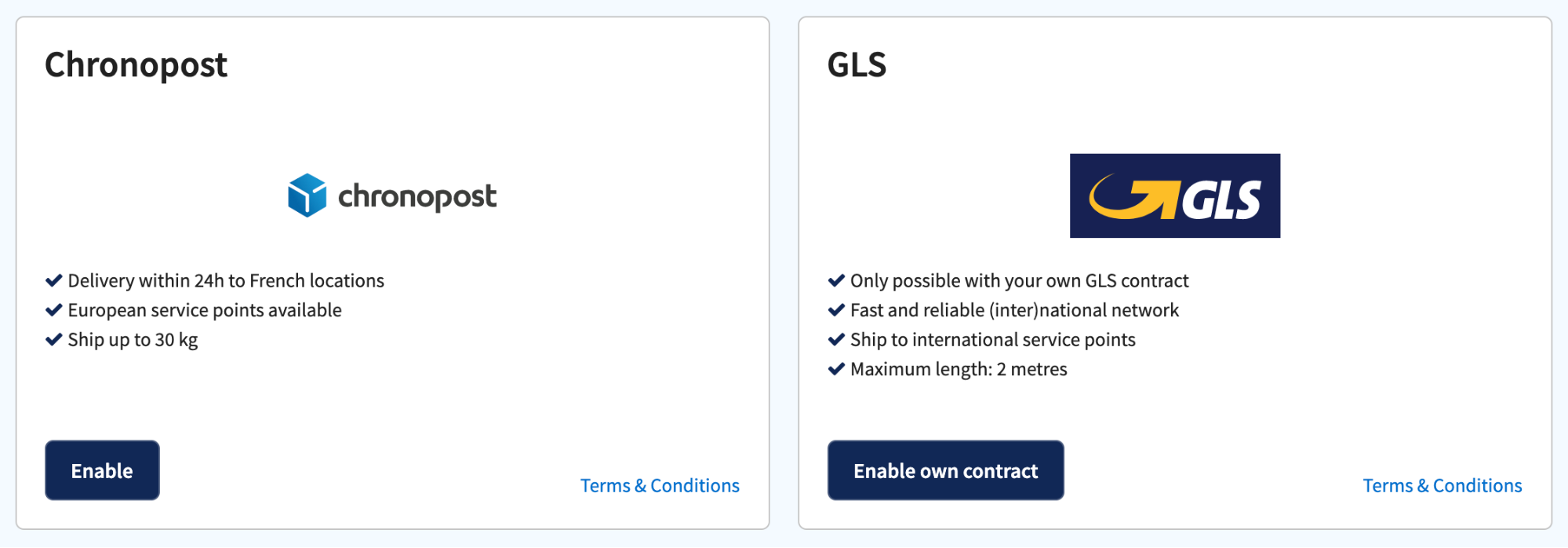Click Enable own contract for GLS
Screen dimensions: 1568x548
(945, 470)
